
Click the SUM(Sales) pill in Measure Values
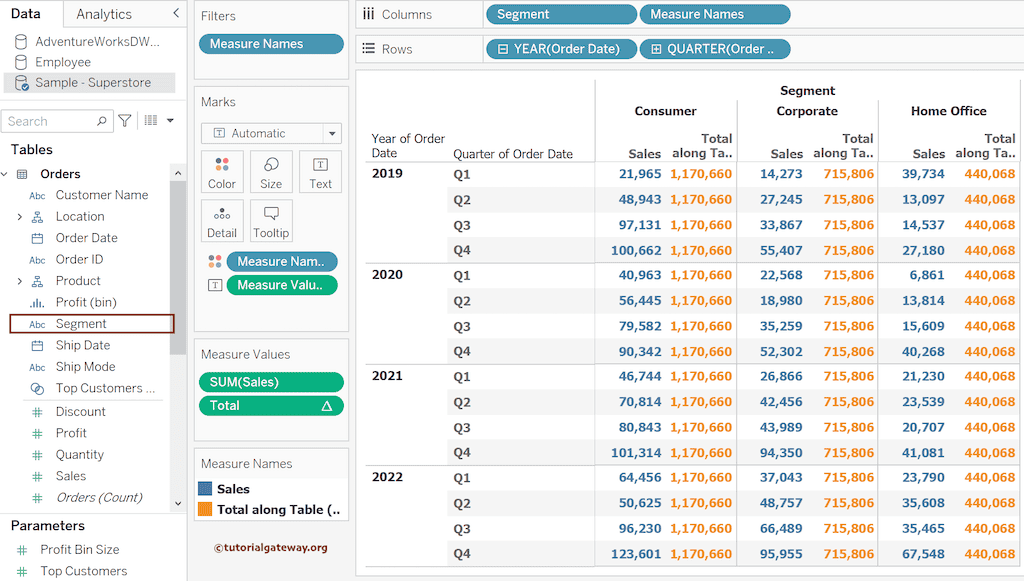[x=271, y=382]
